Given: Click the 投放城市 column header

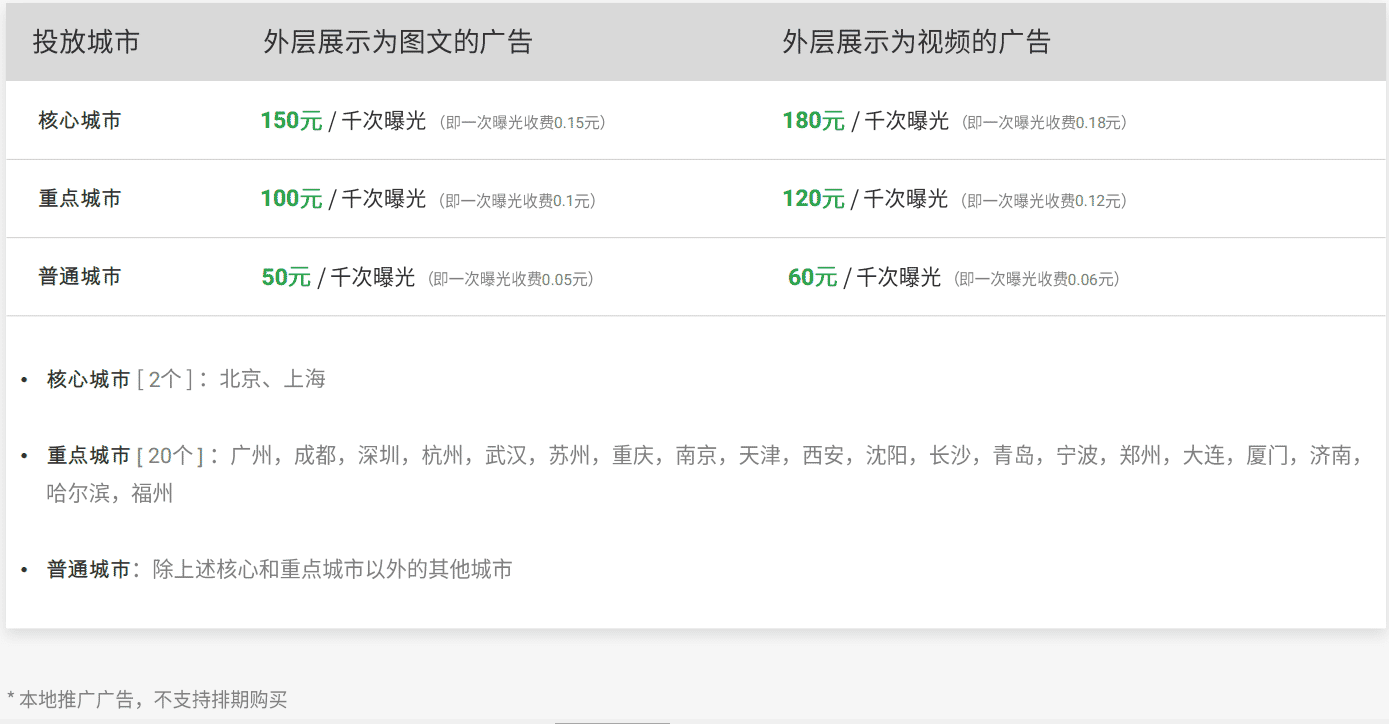Looking at the screenshot, I should 86,42.
